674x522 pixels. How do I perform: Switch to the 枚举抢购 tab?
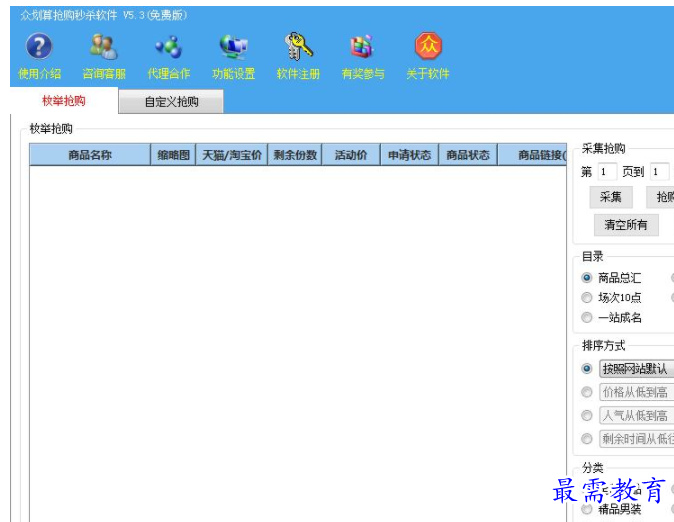pyautogui.click(x=64, y=101)
